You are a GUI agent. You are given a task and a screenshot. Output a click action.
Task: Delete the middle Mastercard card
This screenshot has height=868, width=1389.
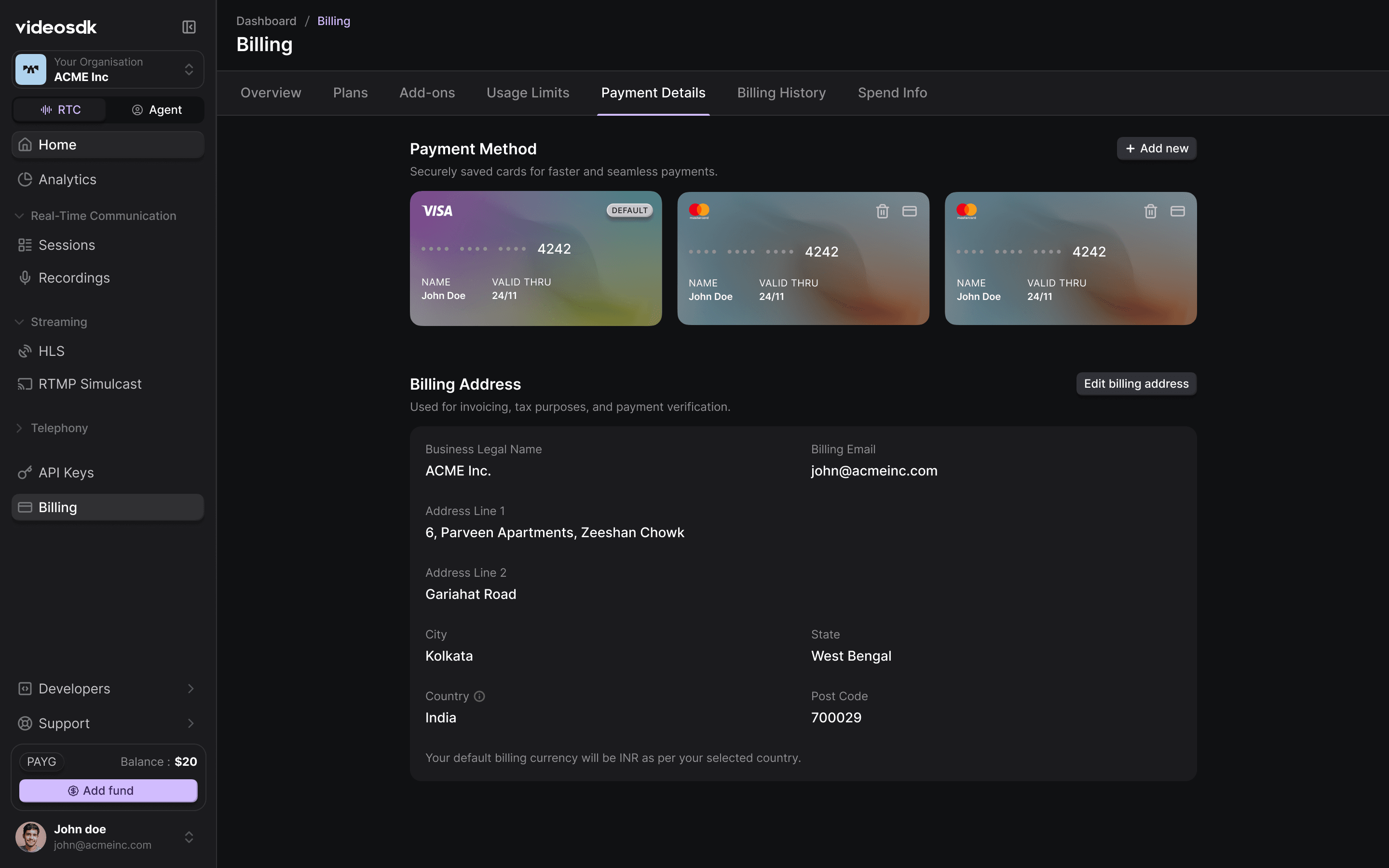882,211
